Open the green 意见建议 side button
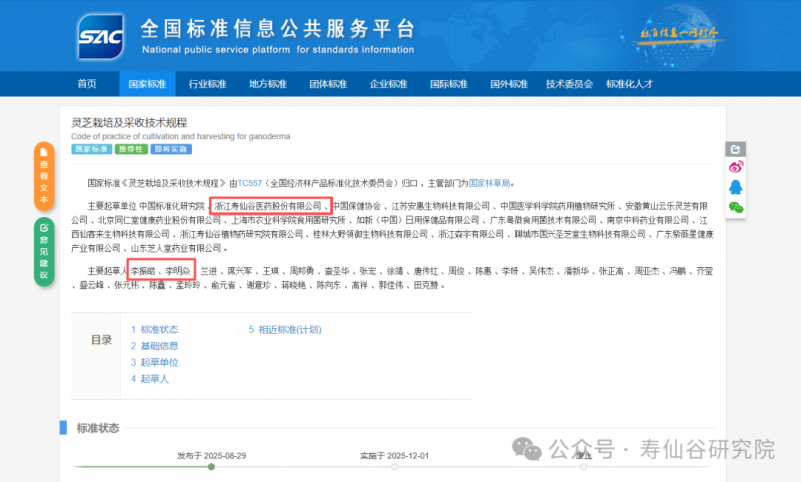The image size is (801, 482). (x=44, y=252)
